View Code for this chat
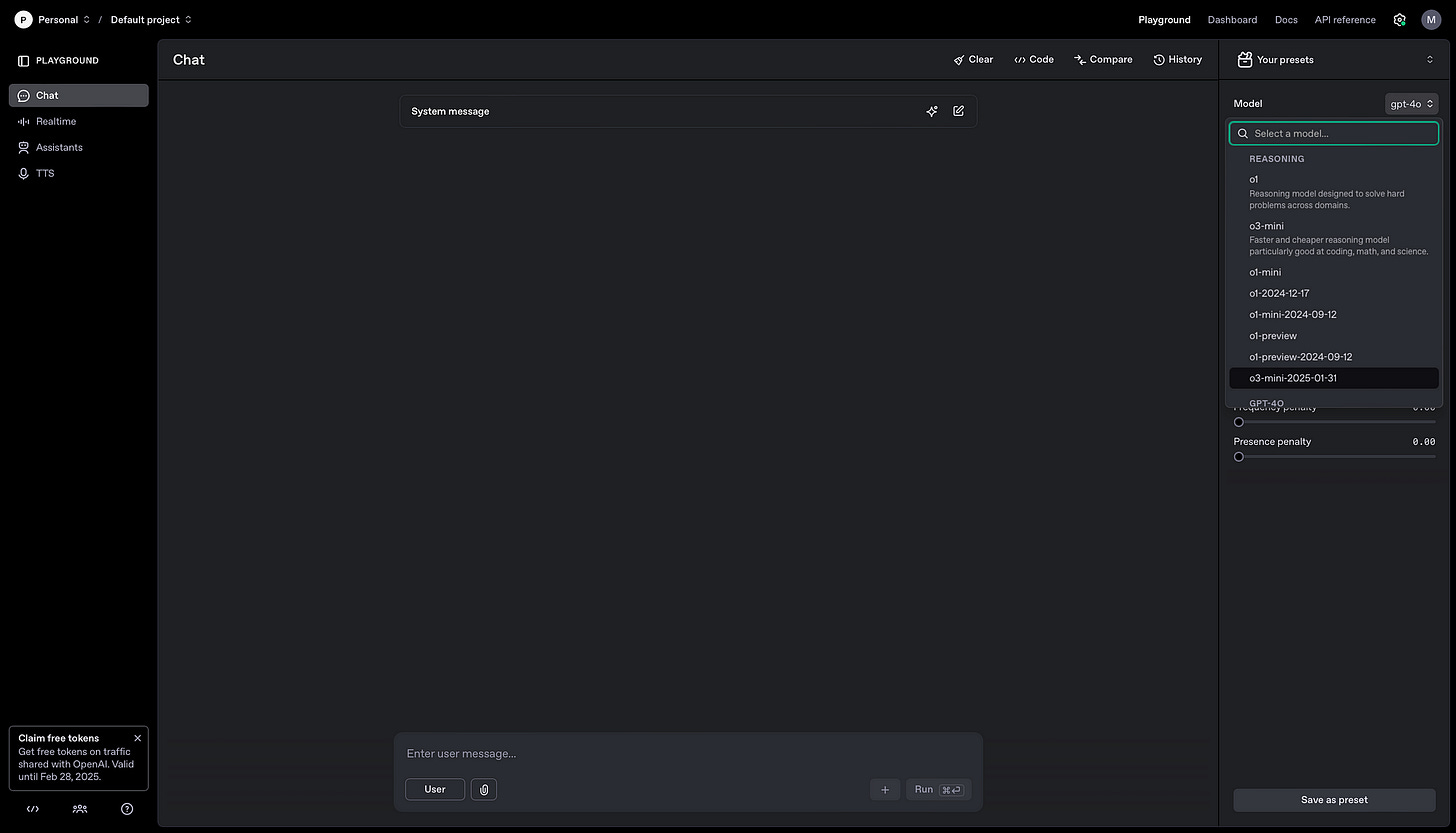 point(1034,60)
